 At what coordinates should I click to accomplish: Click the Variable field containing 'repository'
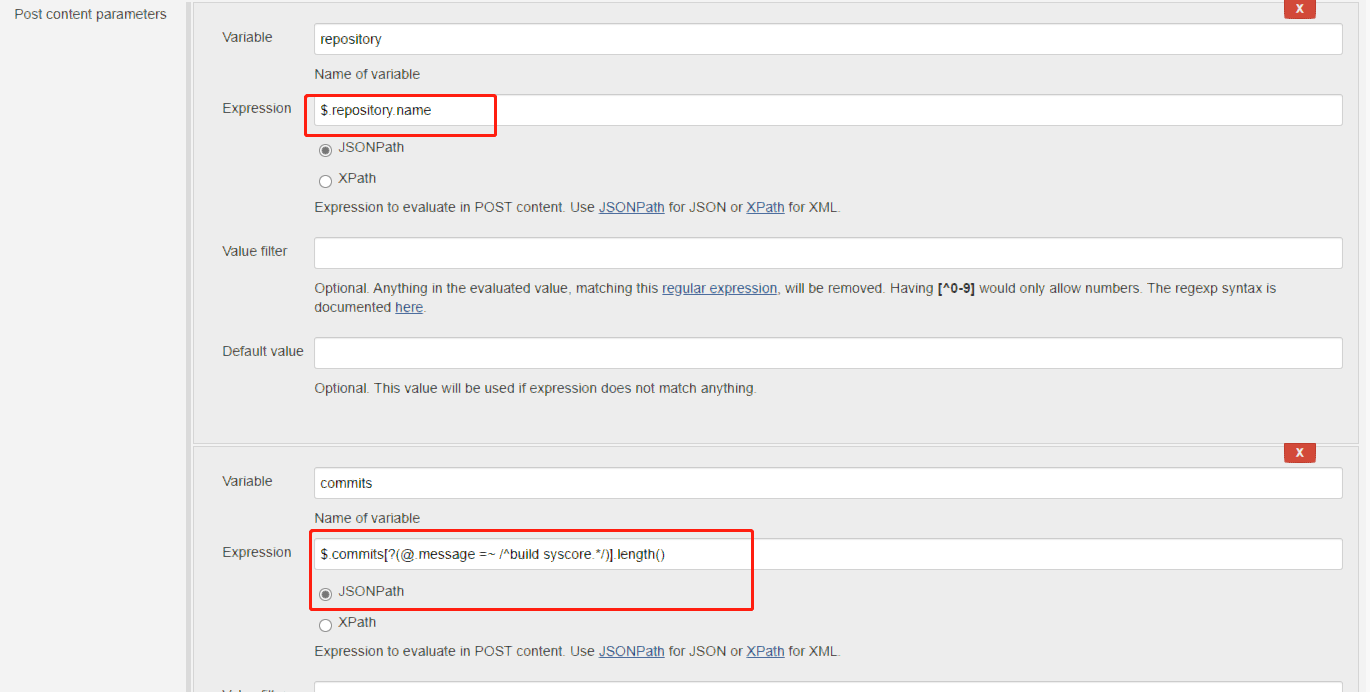click(827, 39)
